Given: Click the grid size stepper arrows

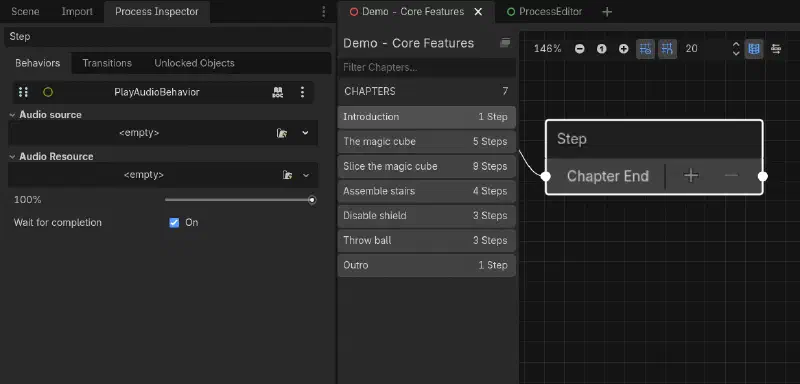Looking at the screenshot, I should click(736, 49).
